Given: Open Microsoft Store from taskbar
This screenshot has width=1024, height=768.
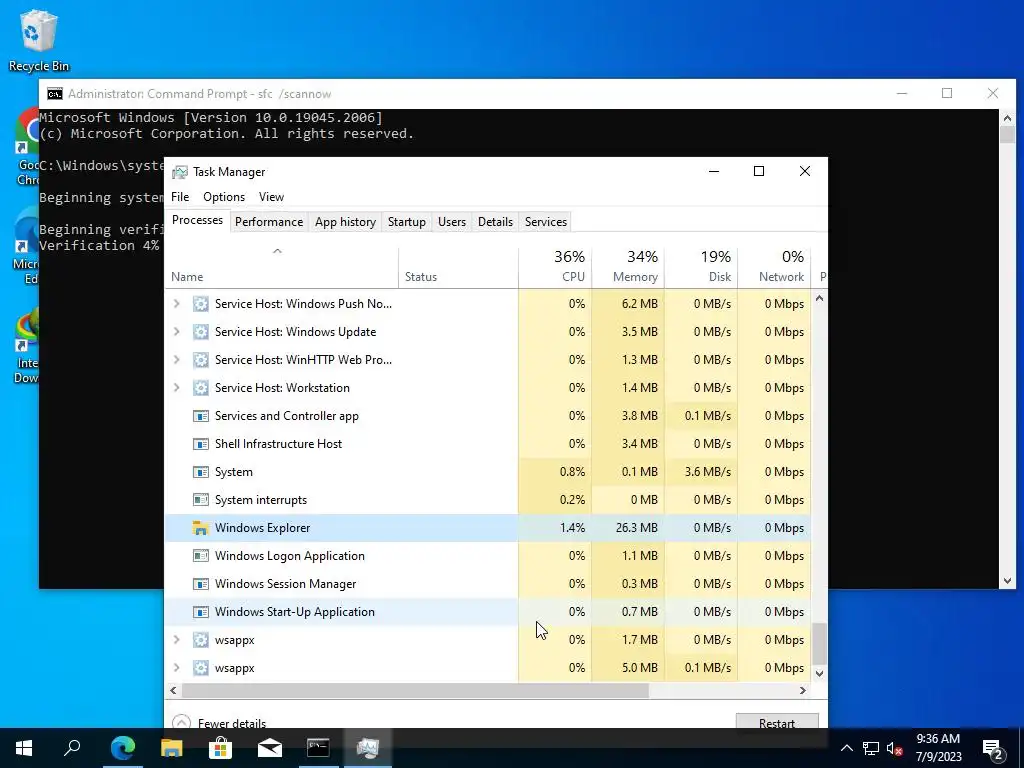Looking at the screenshot, I should click(220, 748).
